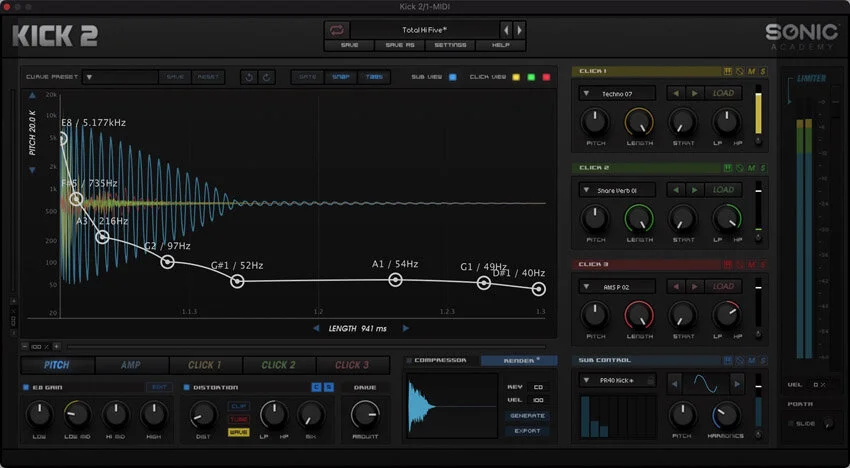Select previous sub waveform shape
The height and width of the screenshot is (468, 850).
[x=674, y=384]
